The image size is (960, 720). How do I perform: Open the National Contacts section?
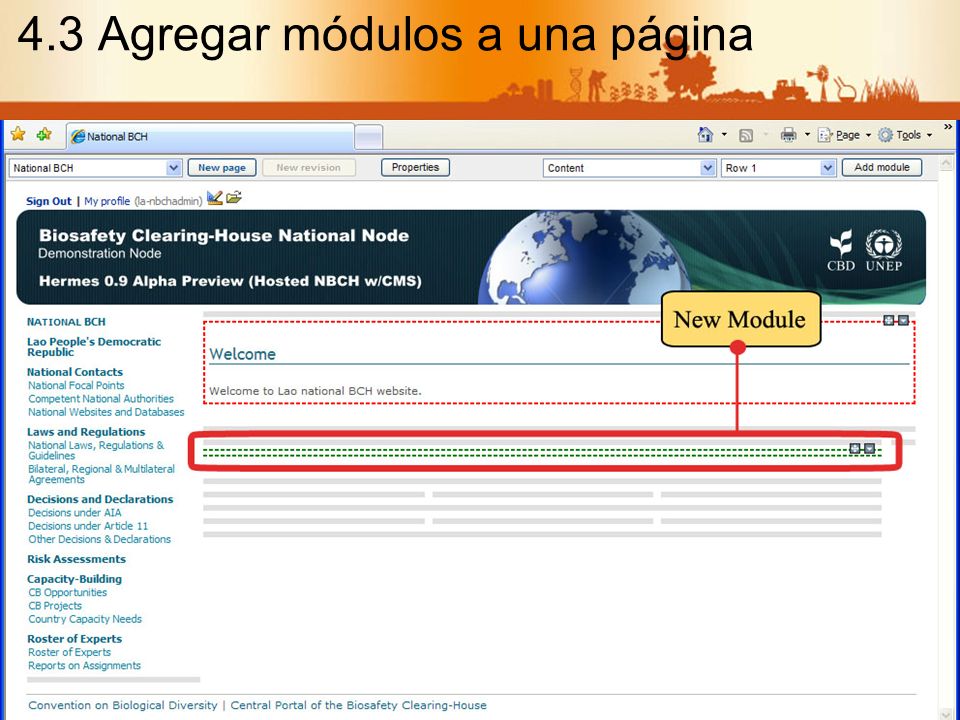coord(75,372)
